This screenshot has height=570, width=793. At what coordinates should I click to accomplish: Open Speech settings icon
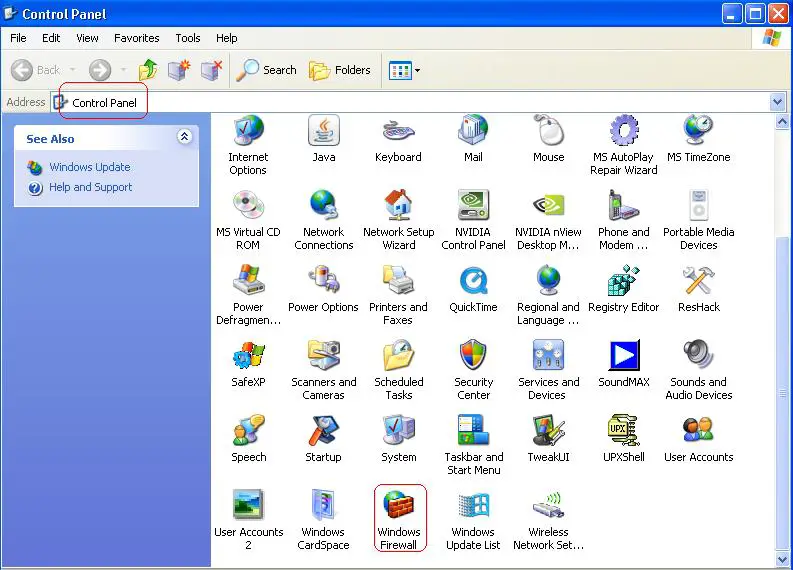(x=248, y=439)
